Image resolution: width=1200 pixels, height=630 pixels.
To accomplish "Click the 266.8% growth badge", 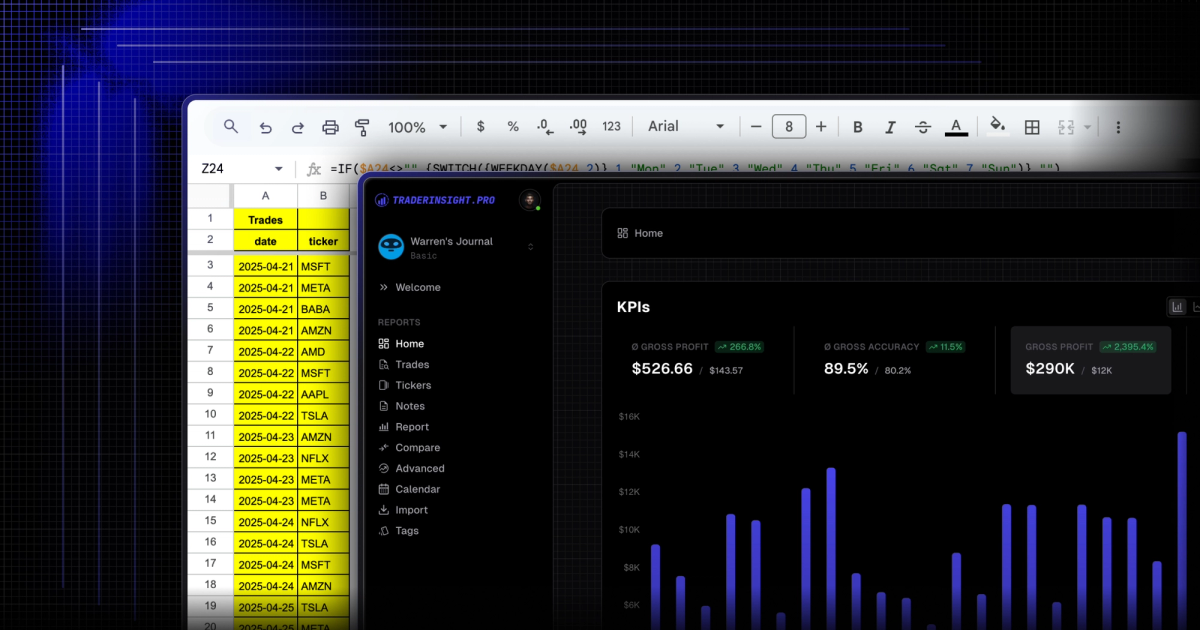I will click(739, 347).
